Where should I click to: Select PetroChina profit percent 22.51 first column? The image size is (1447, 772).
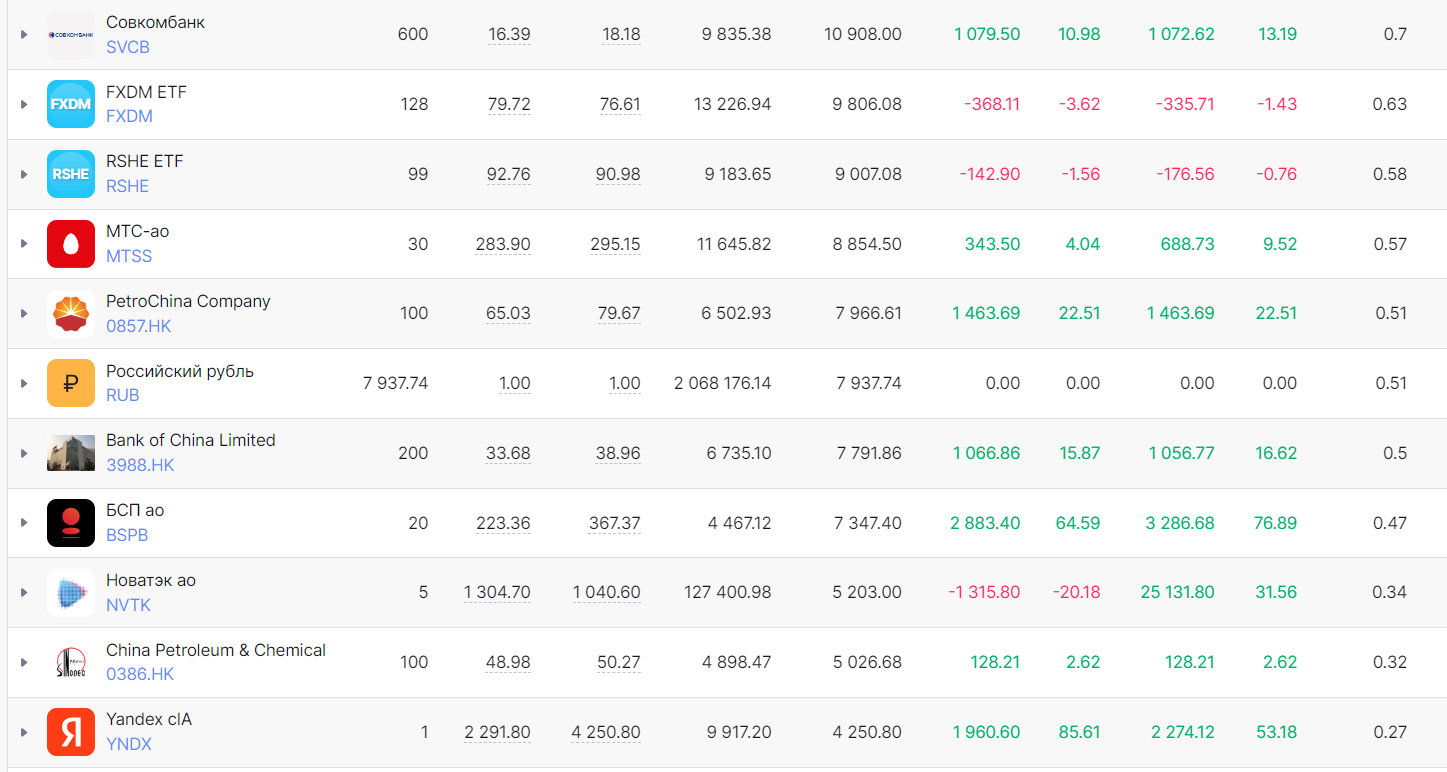point(1080,314)
